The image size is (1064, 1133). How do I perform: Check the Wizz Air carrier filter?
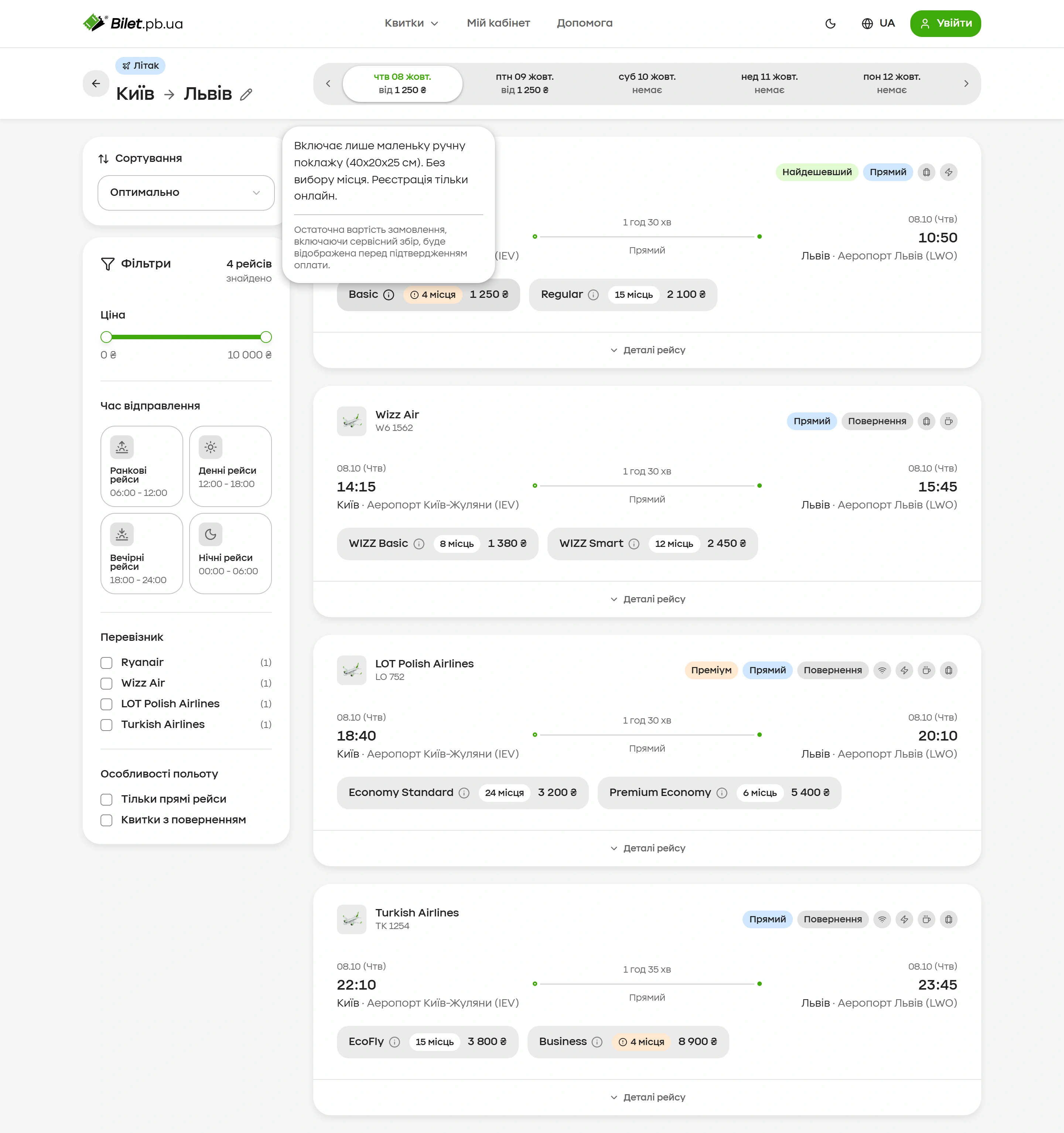pyautogui.click(x=106, y=683)
